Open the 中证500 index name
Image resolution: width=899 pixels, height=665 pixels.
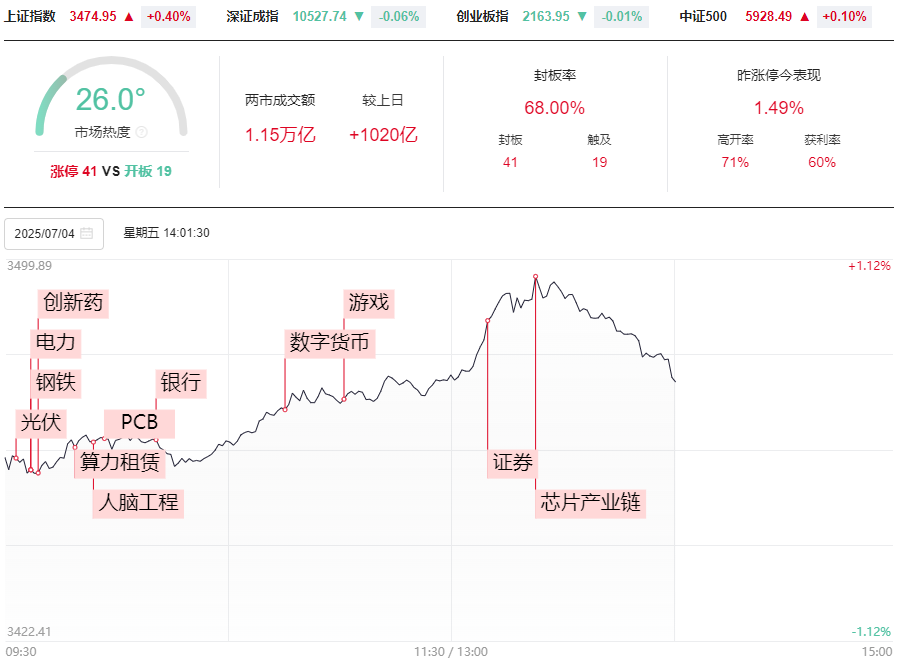(703, 17)
